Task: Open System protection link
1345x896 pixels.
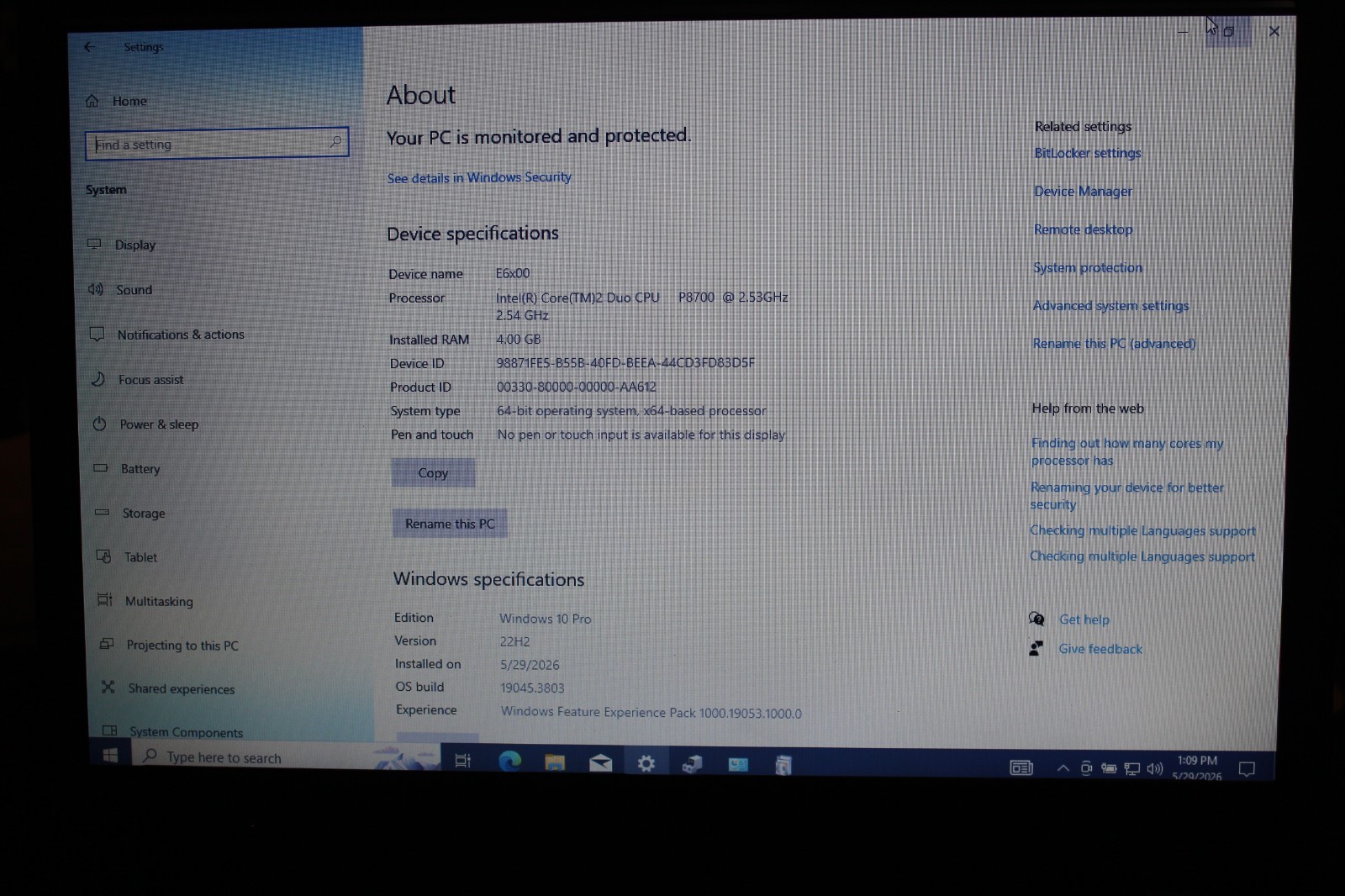Action: [x=1088, y=267]
